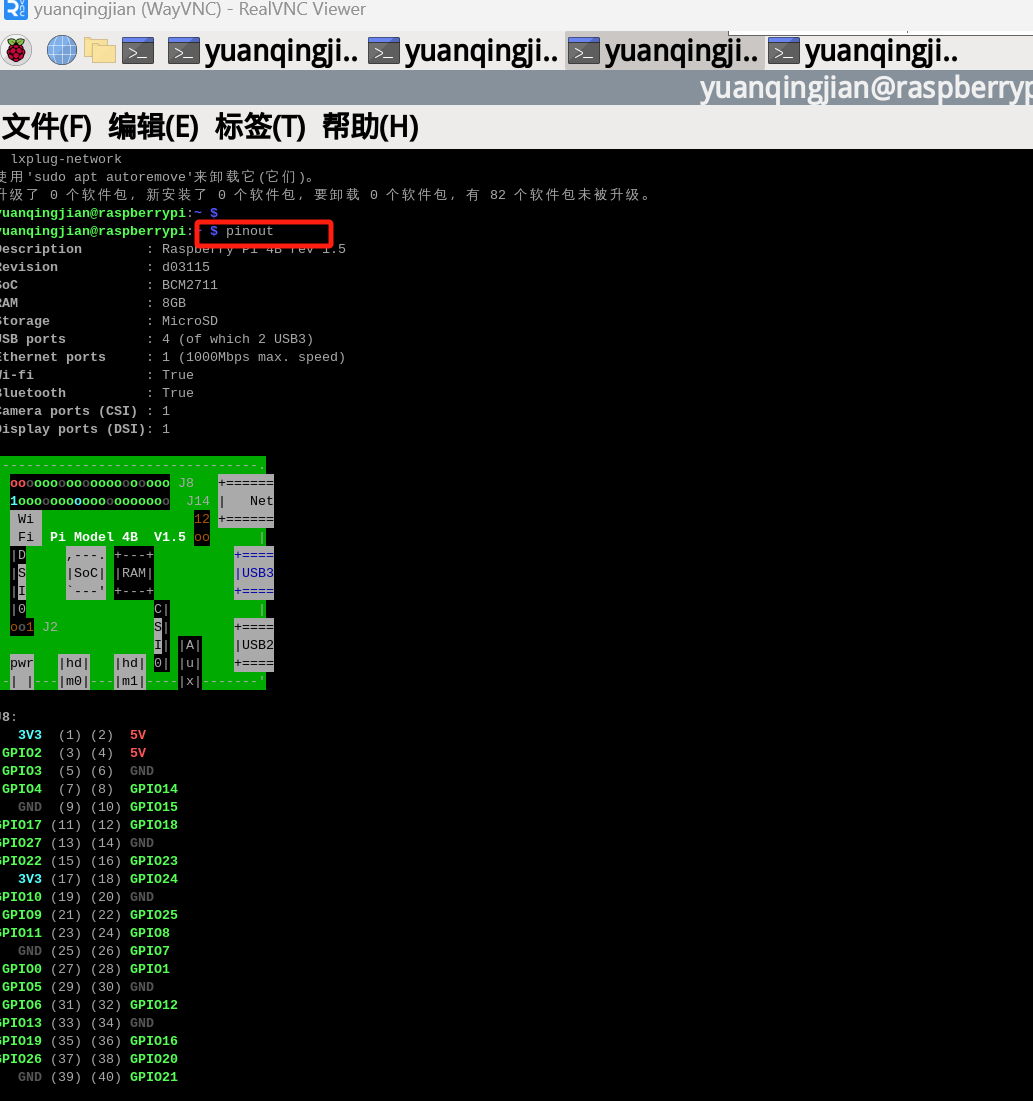Click the 'Display ports (DSI)' label

(x=72, y=429)
